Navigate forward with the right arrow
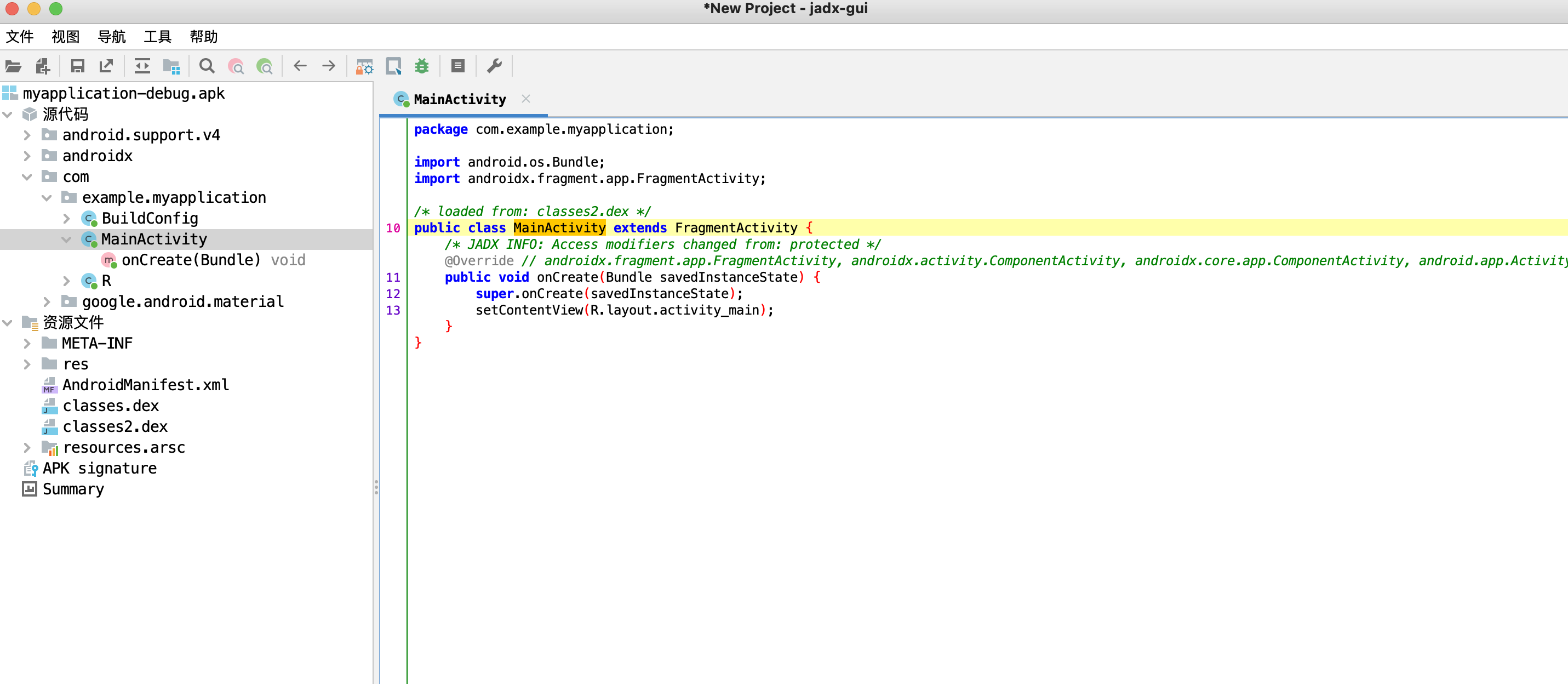Image resolution: width=1568 pixels, height=684 pixels. [x=329, y=66]
